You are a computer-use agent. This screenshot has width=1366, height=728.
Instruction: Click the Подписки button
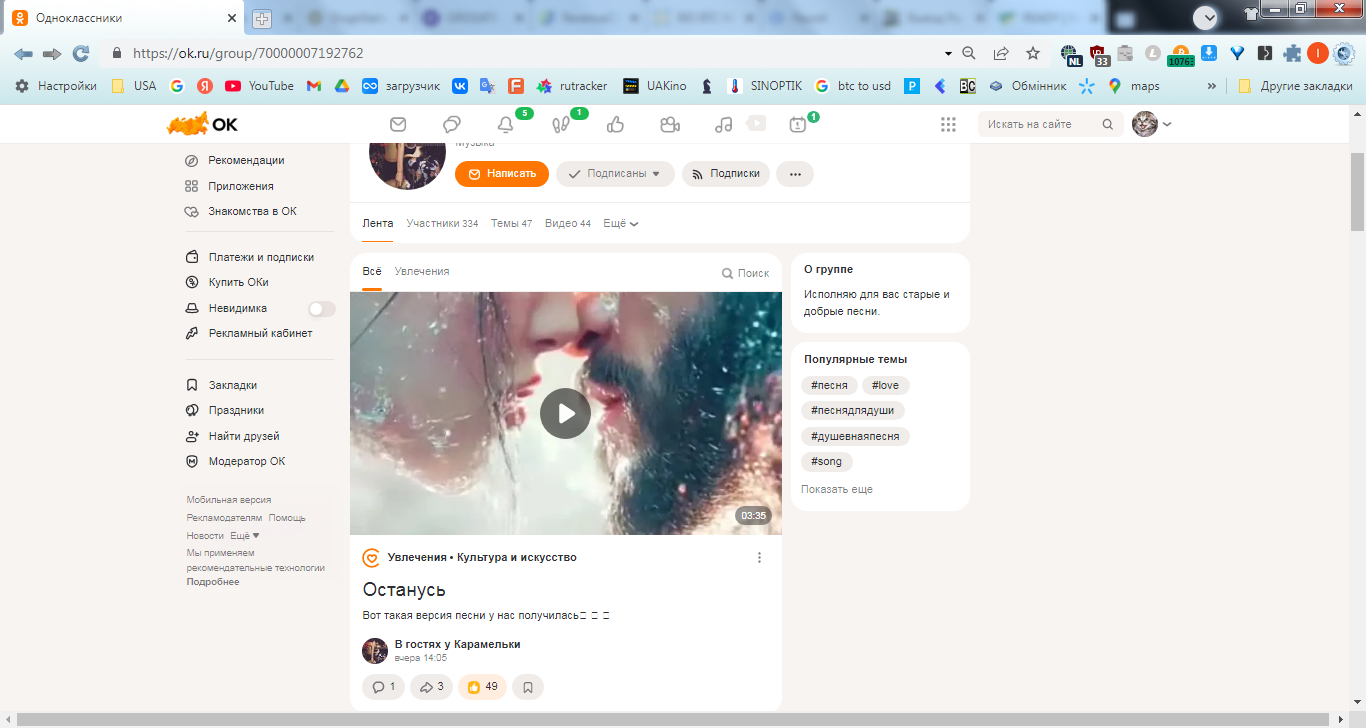(x=726, y=174)
